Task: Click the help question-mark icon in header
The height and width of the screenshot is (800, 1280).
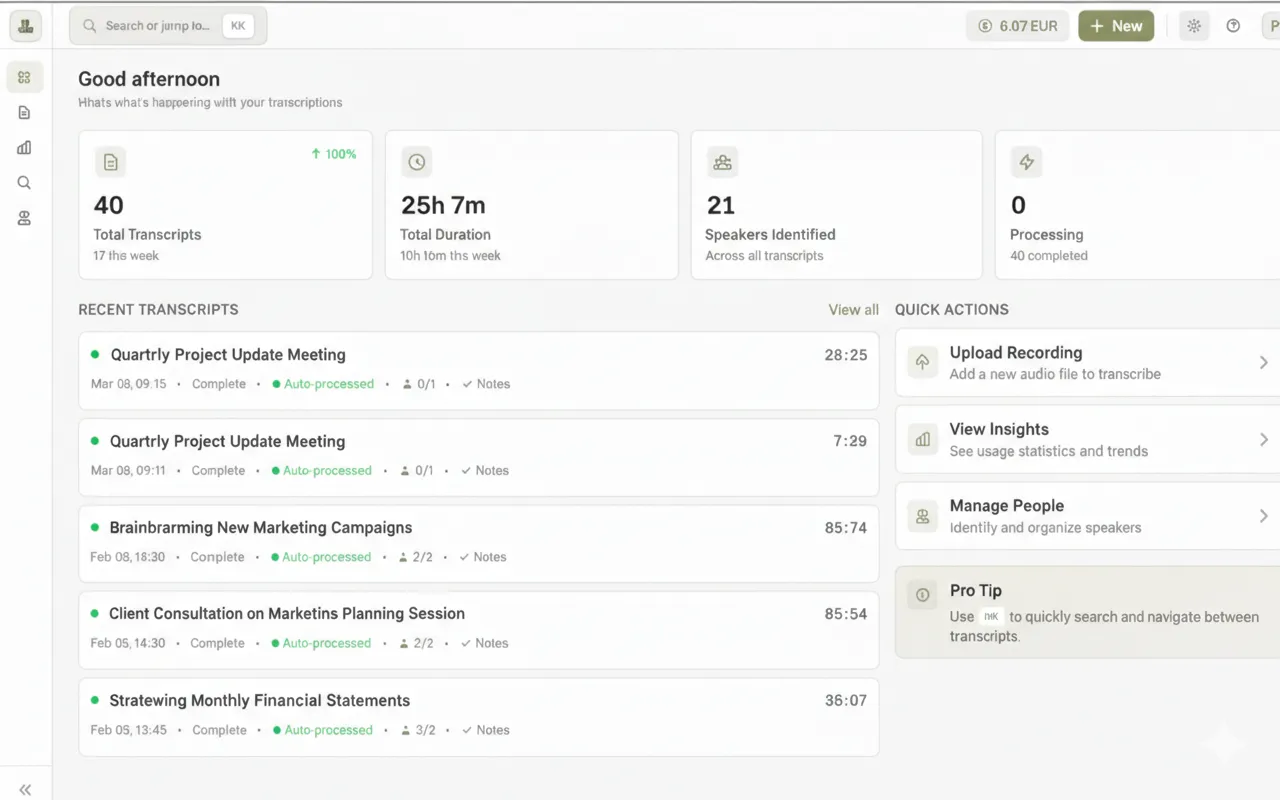Action: click(1233, 25)
